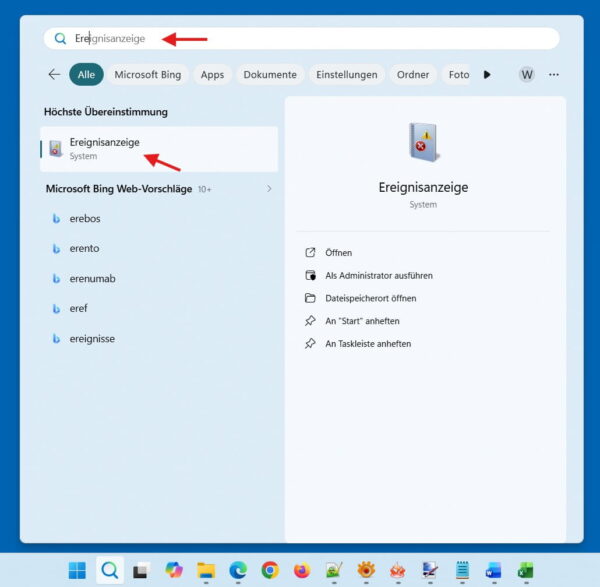600x587 pixels.
Task: Choose Als Administrator ausführen
Action: (x=379, y=276)
